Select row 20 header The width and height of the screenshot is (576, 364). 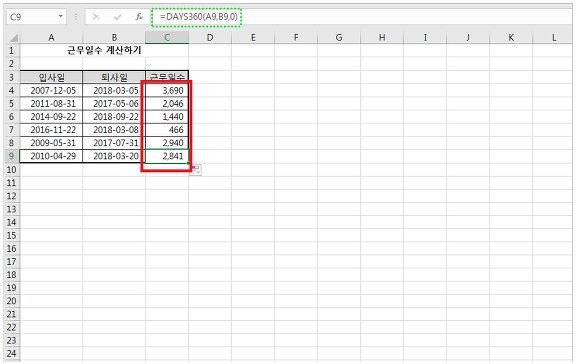coord(12,301)
